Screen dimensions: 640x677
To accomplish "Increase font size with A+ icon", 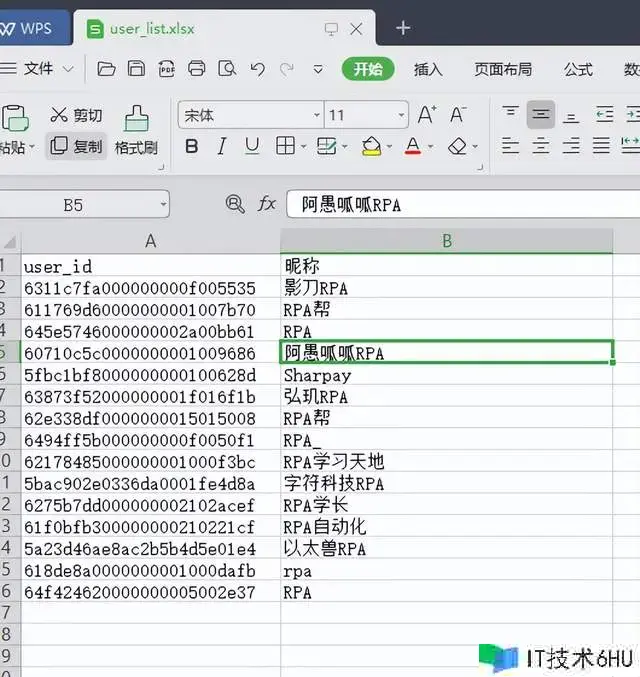I will (x=427, y=115).
